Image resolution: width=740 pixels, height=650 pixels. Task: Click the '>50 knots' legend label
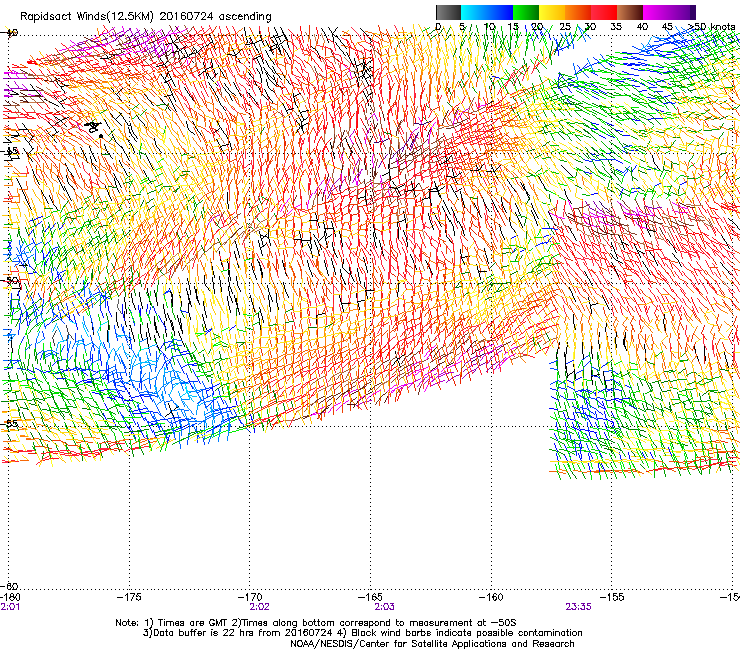click(x=711, y=26)
